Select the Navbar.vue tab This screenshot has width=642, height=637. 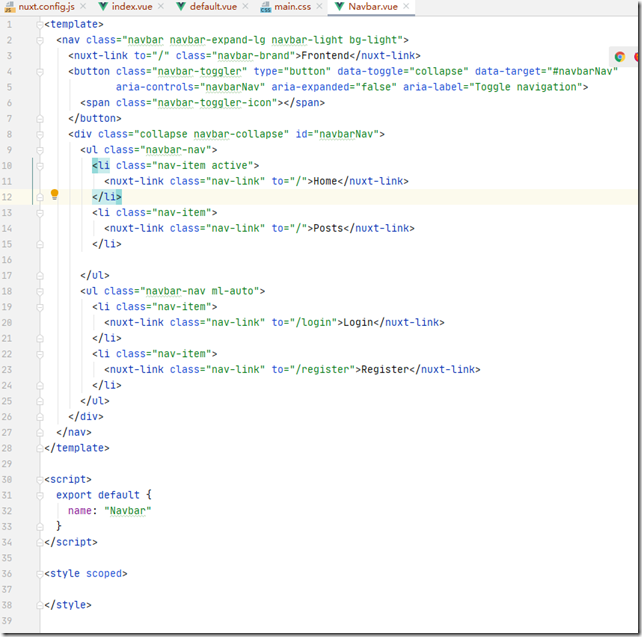(373, 7)
